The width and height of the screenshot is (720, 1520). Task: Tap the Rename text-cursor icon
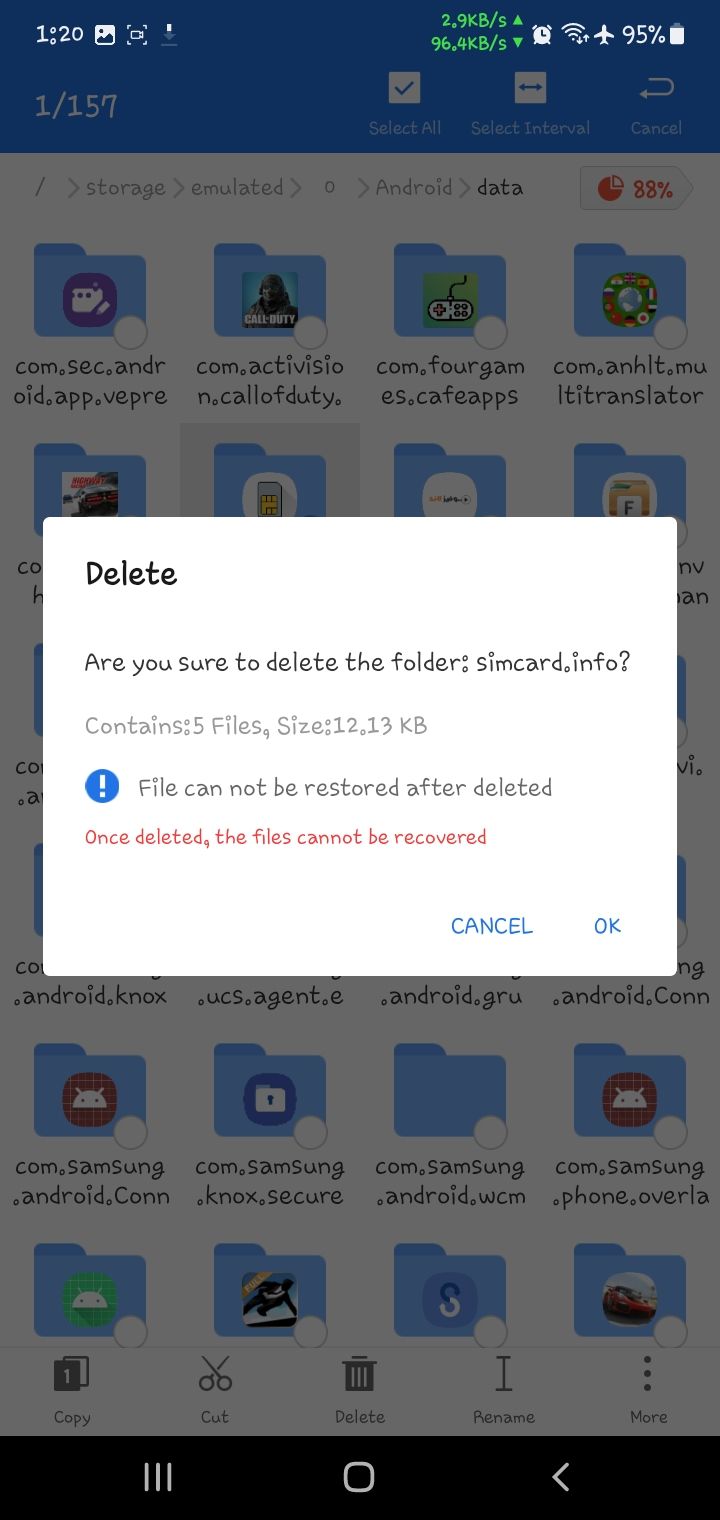[503, 1374]
